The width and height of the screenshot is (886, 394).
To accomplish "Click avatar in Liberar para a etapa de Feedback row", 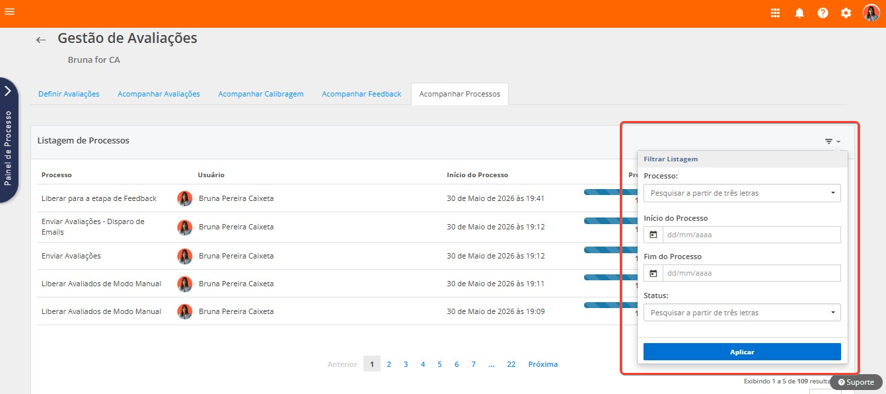I will (x=185, y=198).
